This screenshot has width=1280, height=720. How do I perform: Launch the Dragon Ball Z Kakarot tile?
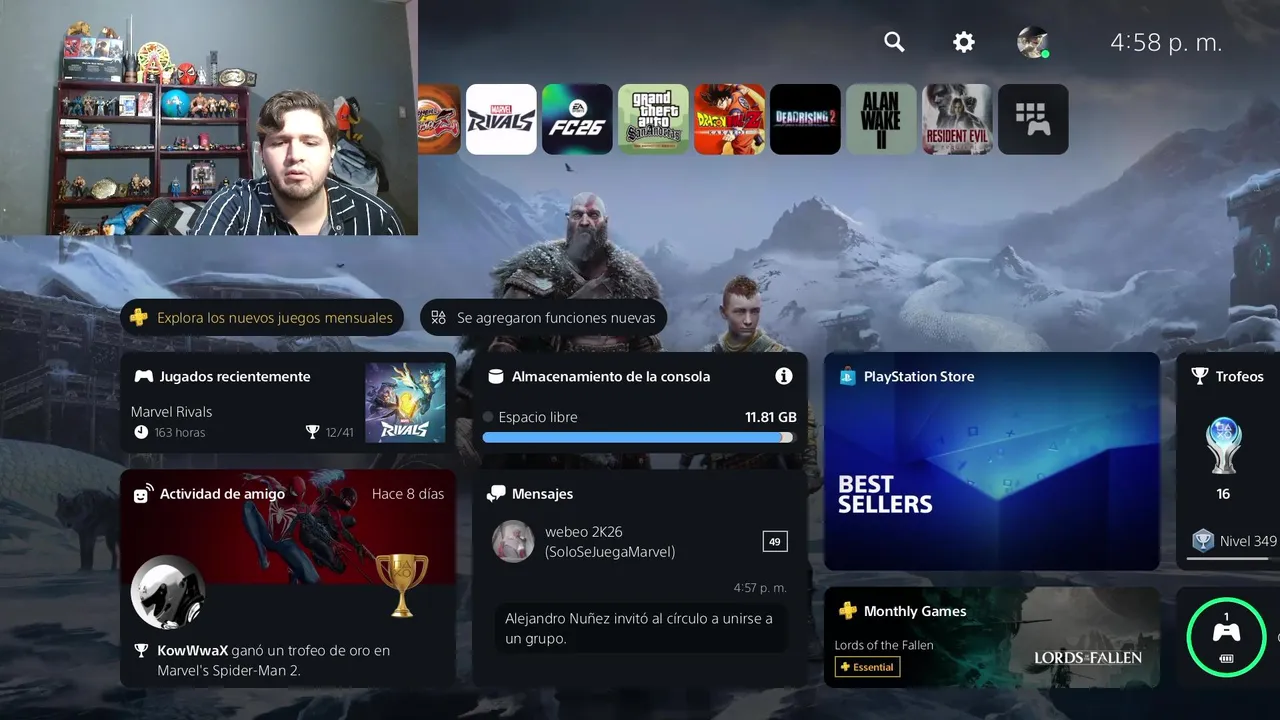730,119
